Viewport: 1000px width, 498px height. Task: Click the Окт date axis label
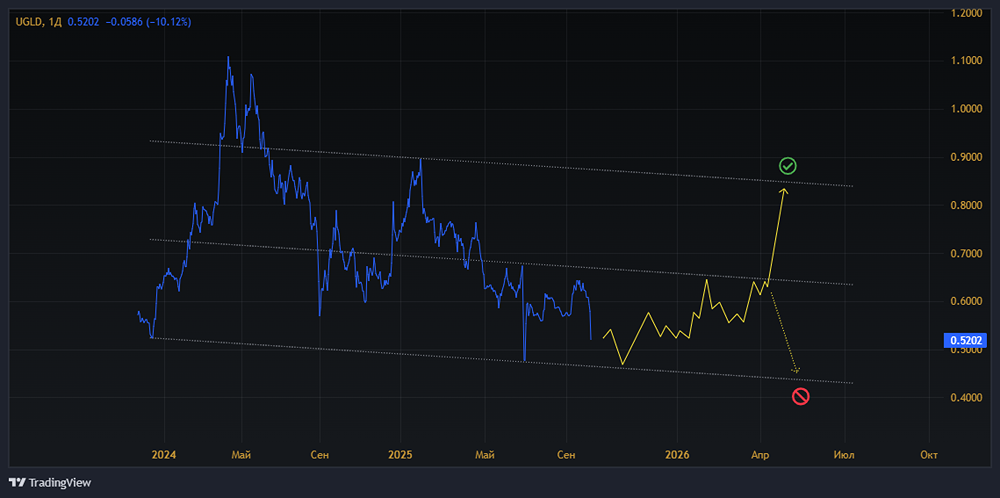point(929,455)
